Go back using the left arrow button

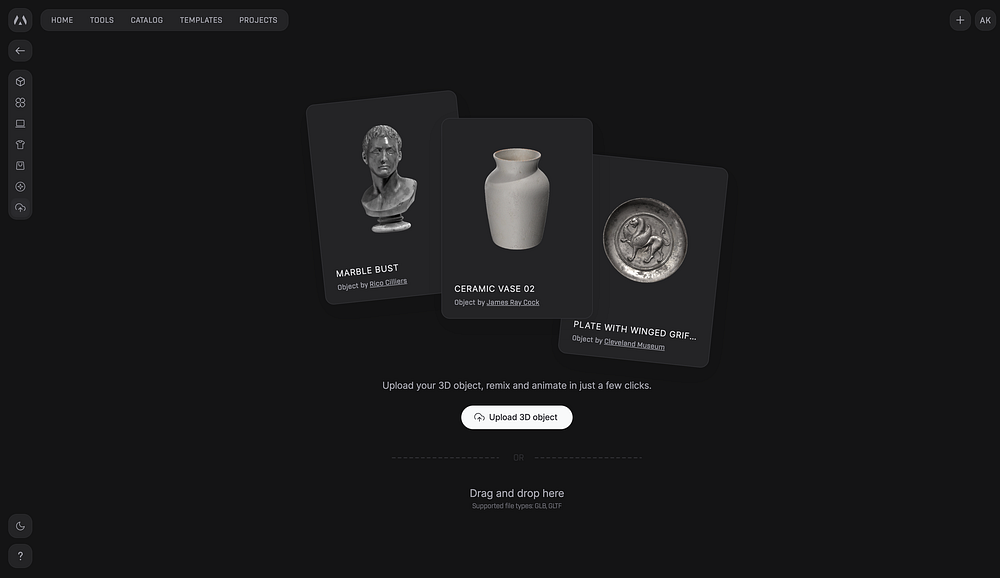pos(20,50)
